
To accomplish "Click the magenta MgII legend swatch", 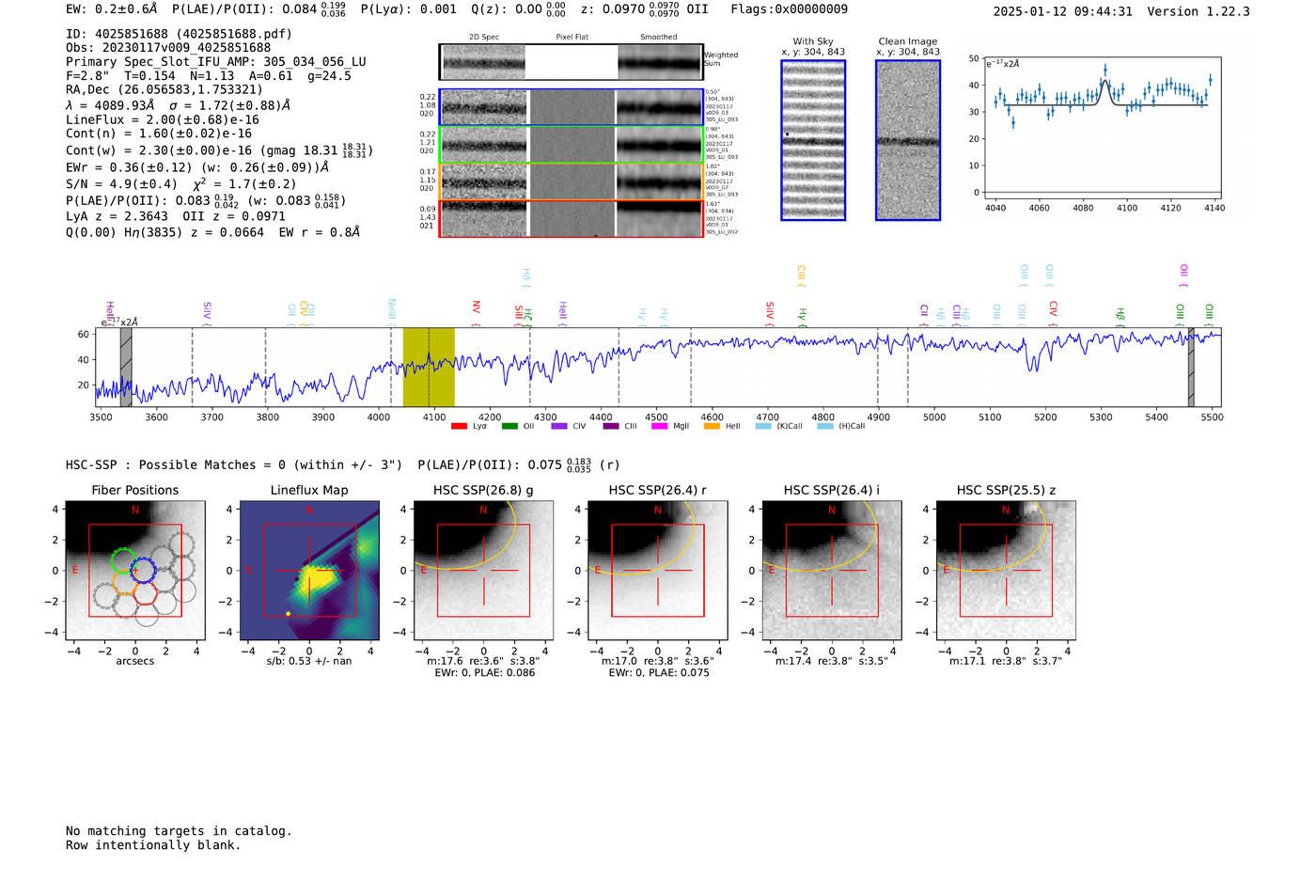I will 660,426.
